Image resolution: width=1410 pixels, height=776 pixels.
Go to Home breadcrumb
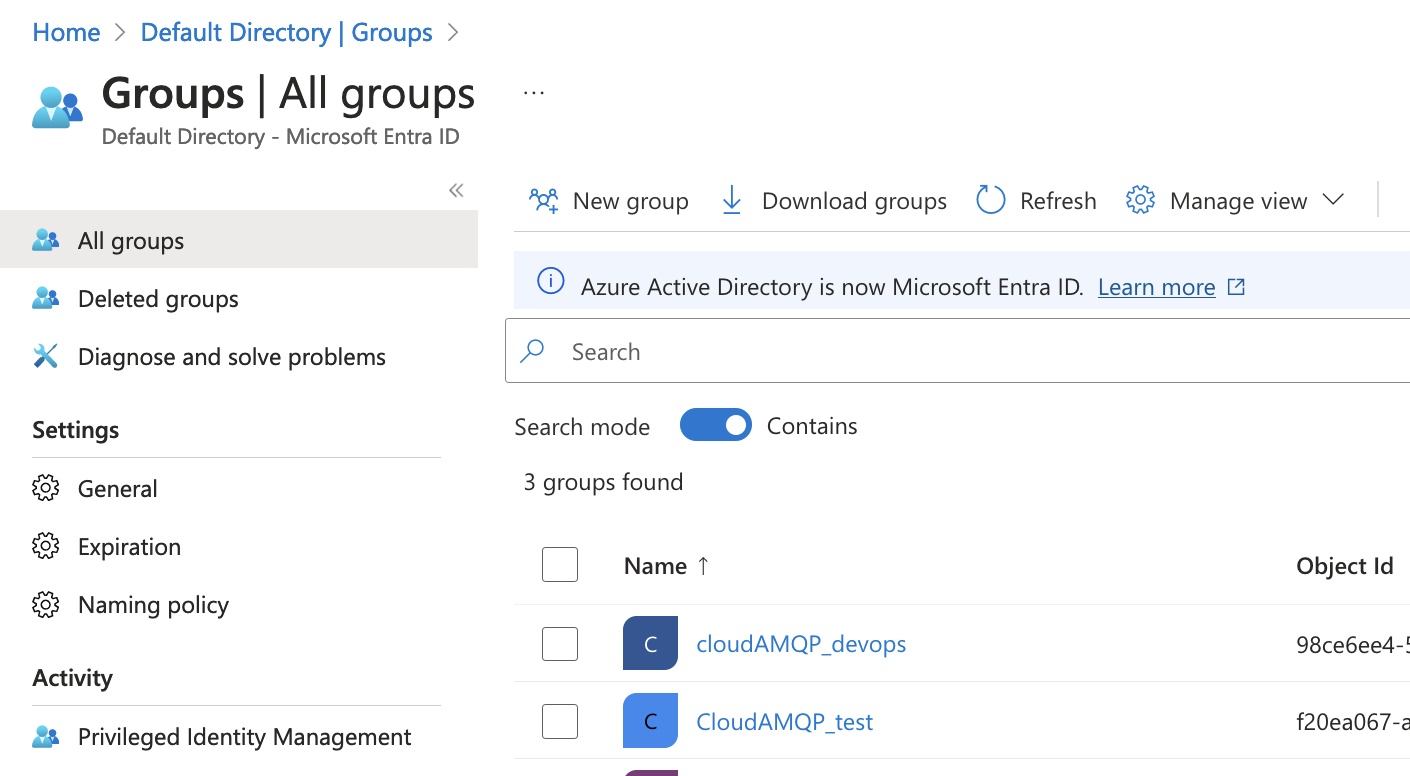tap(66, 32)
